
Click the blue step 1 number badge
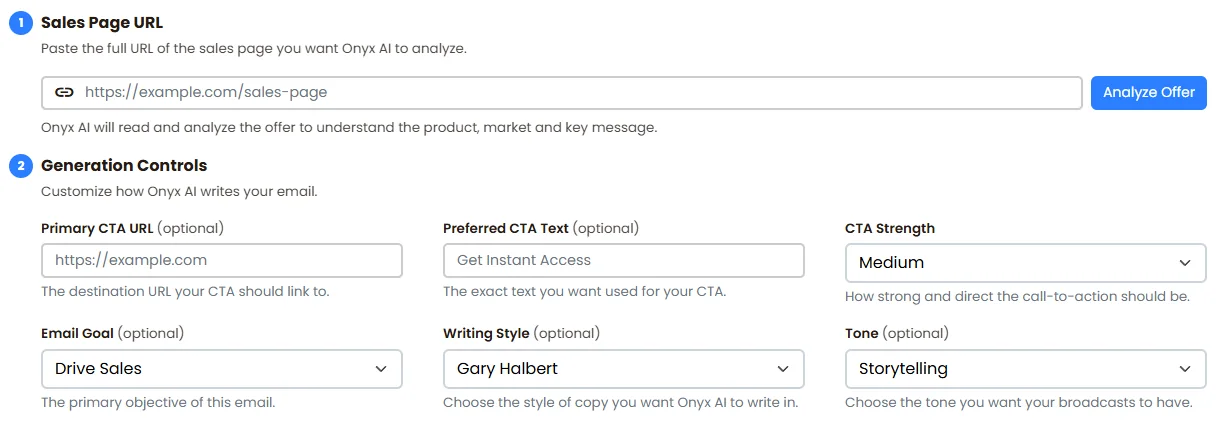[x=21, y=23]
